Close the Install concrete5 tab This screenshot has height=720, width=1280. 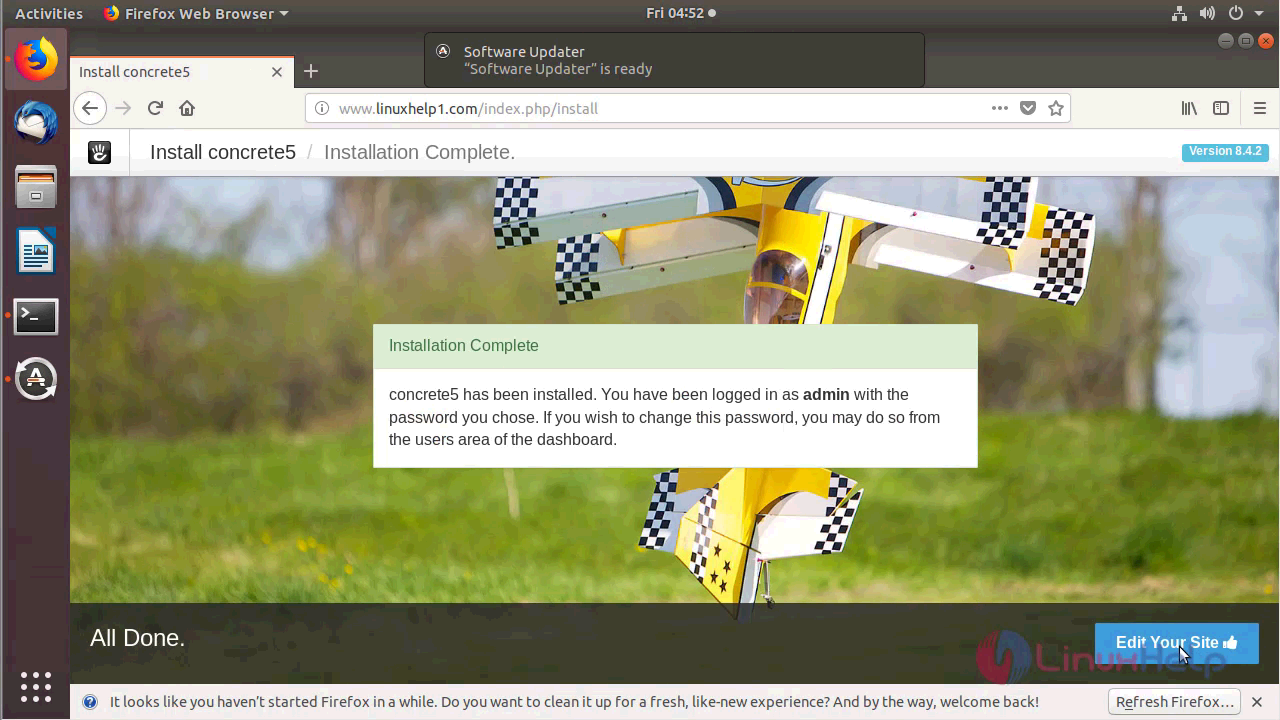click(277, 72)
